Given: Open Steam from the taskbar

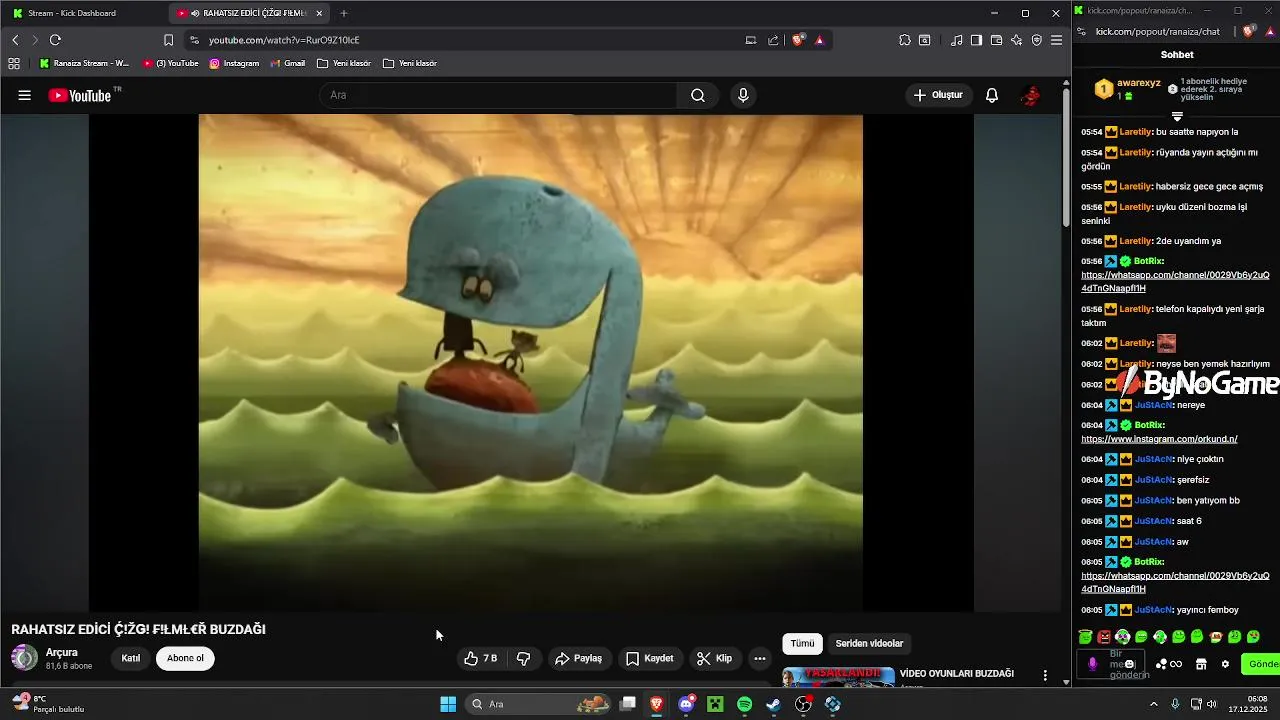Looking at the screenshot, I should coord(773,704).
